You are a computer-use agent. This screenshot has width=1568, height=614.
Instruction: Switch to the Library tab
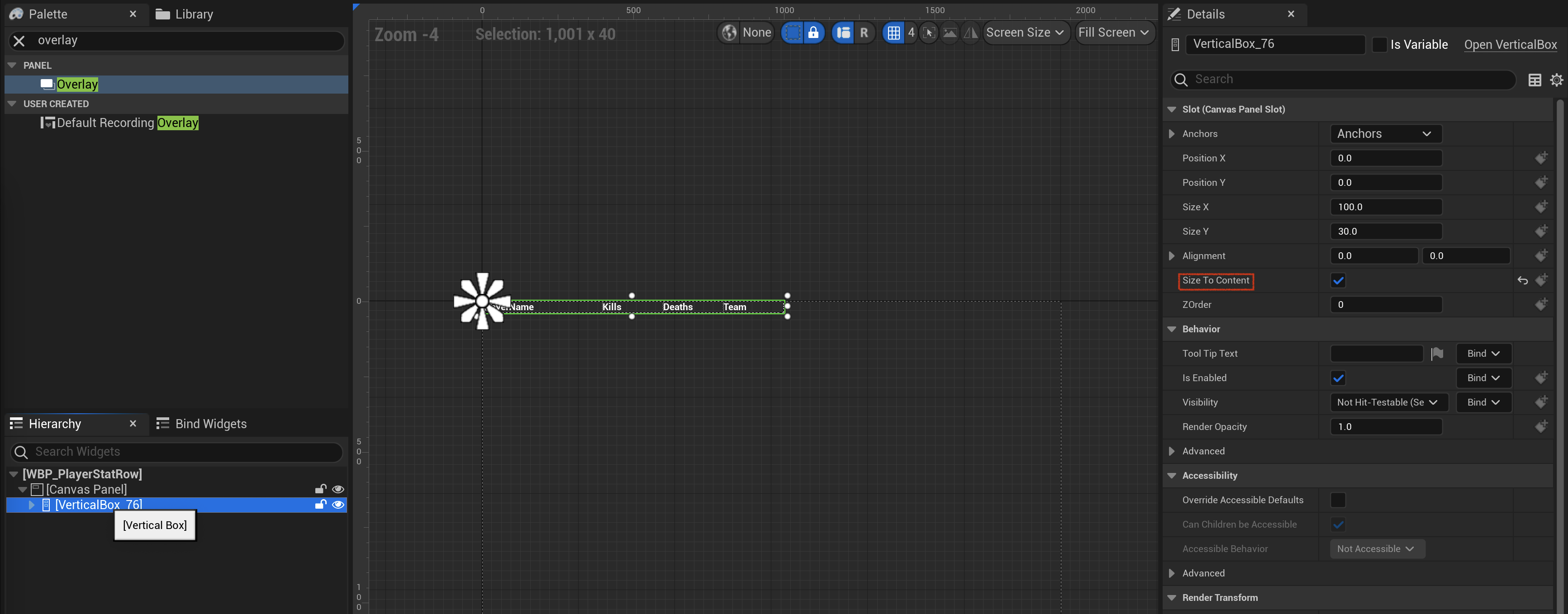(x=185, y=14)
